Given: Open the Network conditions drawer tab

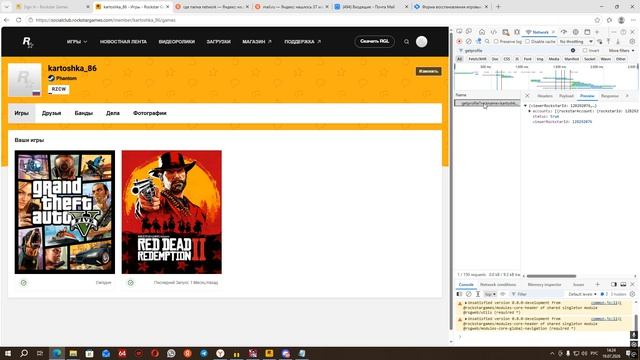Looking at the screenshot, I should click(498, 284).
